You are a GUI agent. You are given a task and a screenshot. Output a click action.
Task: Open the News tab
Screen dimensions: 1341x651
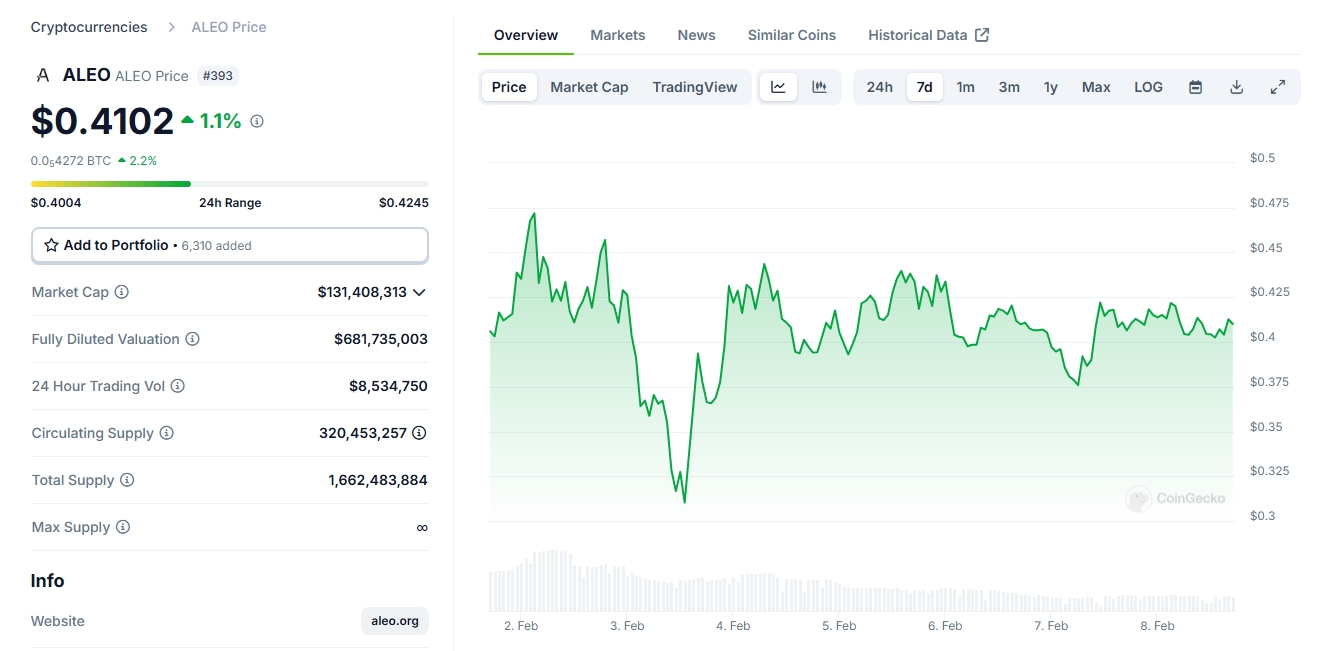697,35
